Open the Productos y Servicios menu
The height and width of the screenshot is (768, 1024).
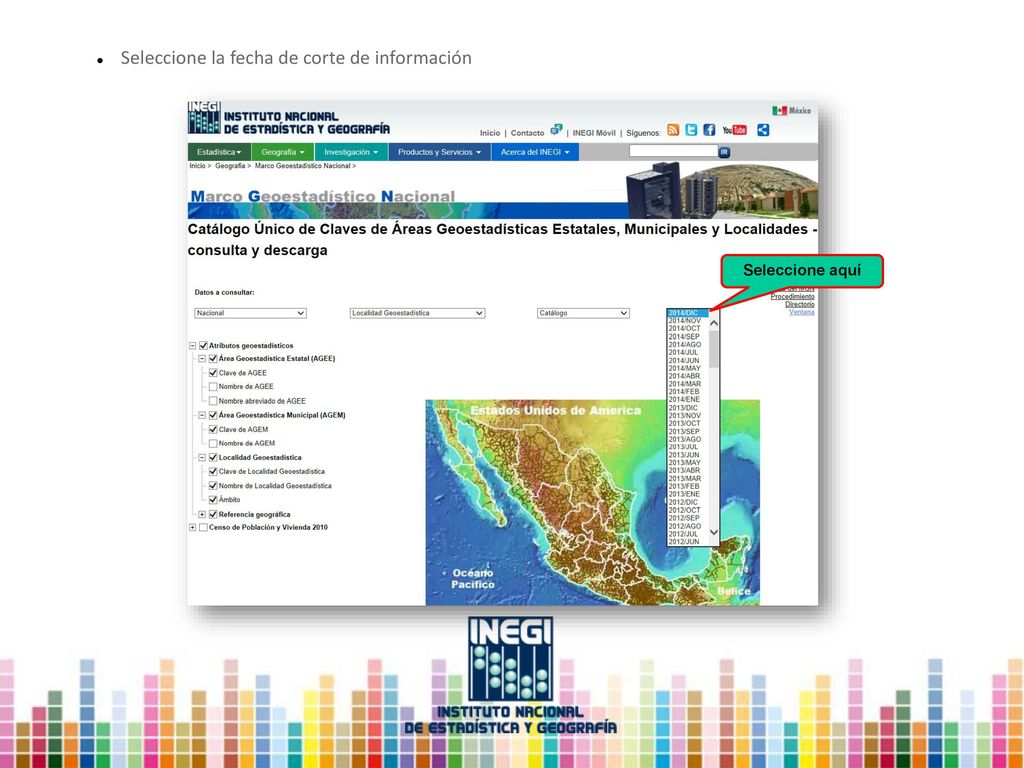pos(440,152)
